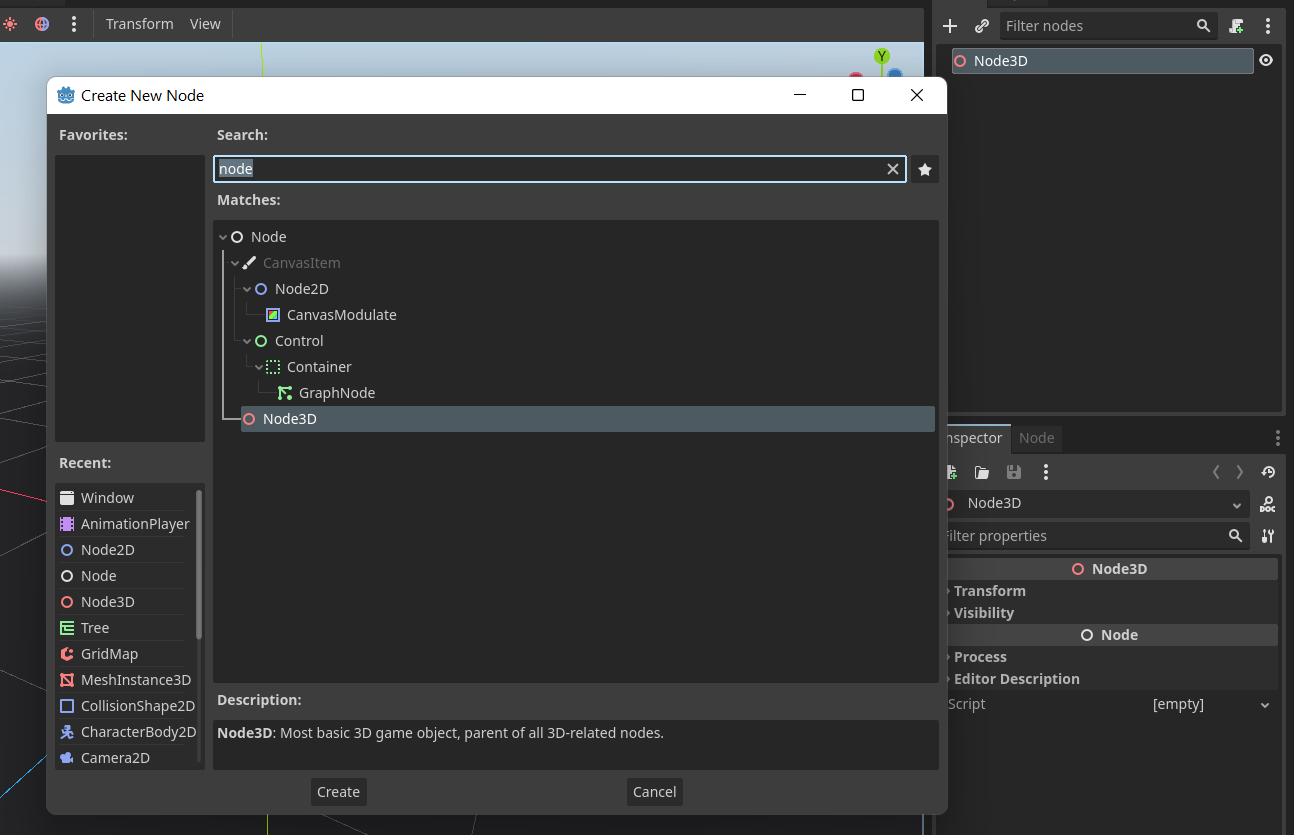Open the object history icon in Inspector
Image resolution: width=1294 pixels, height=835 pixels.
coord(1268,472)
